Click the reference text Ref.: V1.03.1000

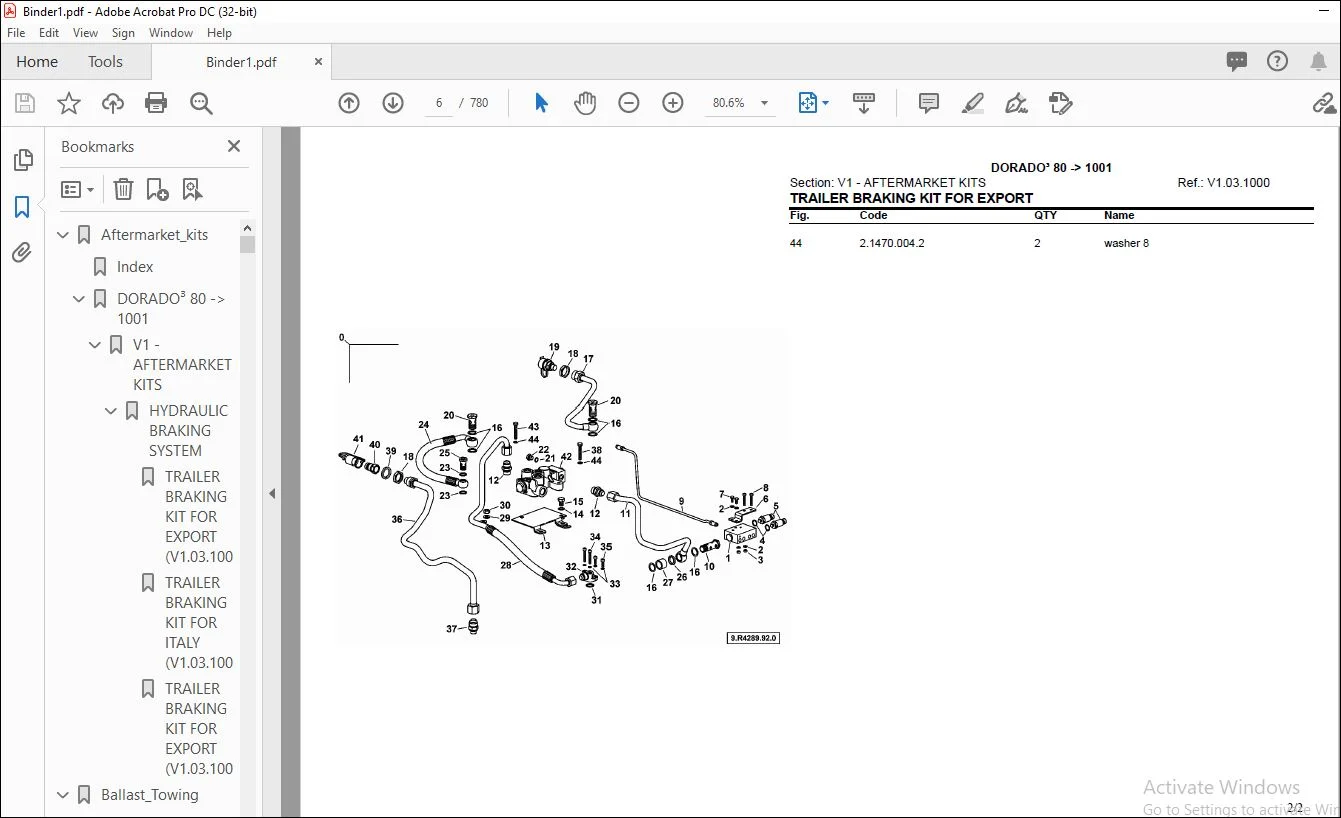click(1224, 183)
